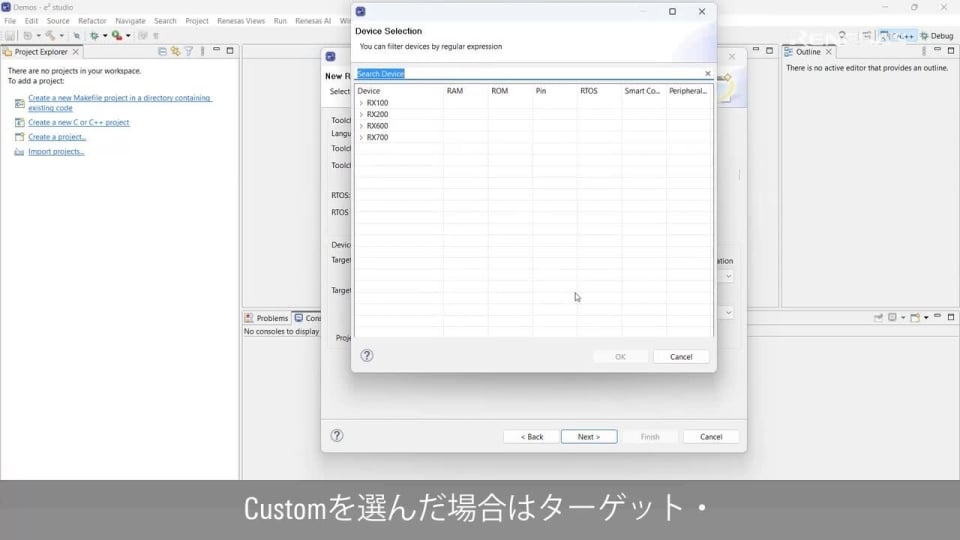Click Open Console icon in console toolbar

click(915, 317)
